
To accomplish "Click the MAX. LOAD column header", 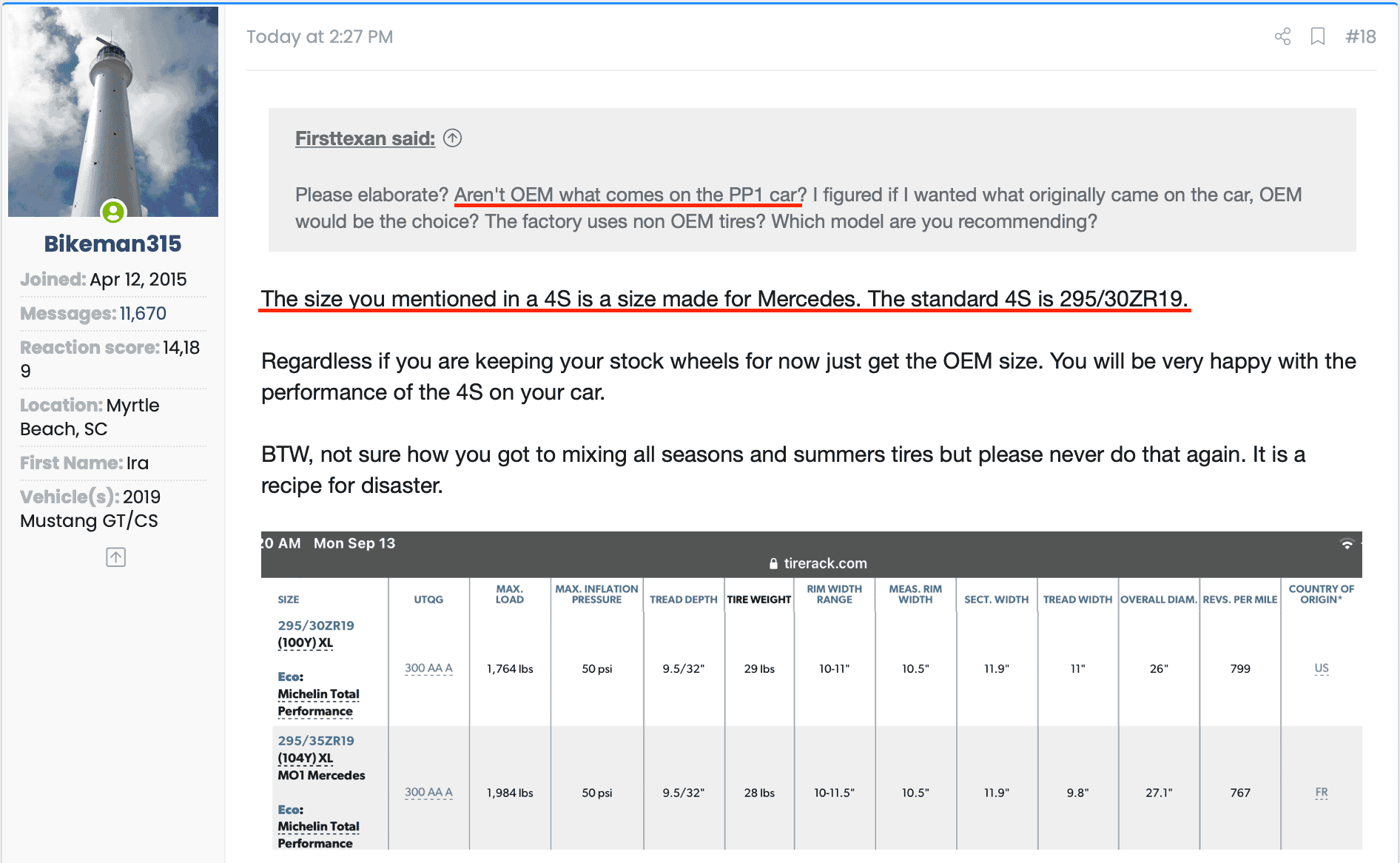I will coord(509,594).
